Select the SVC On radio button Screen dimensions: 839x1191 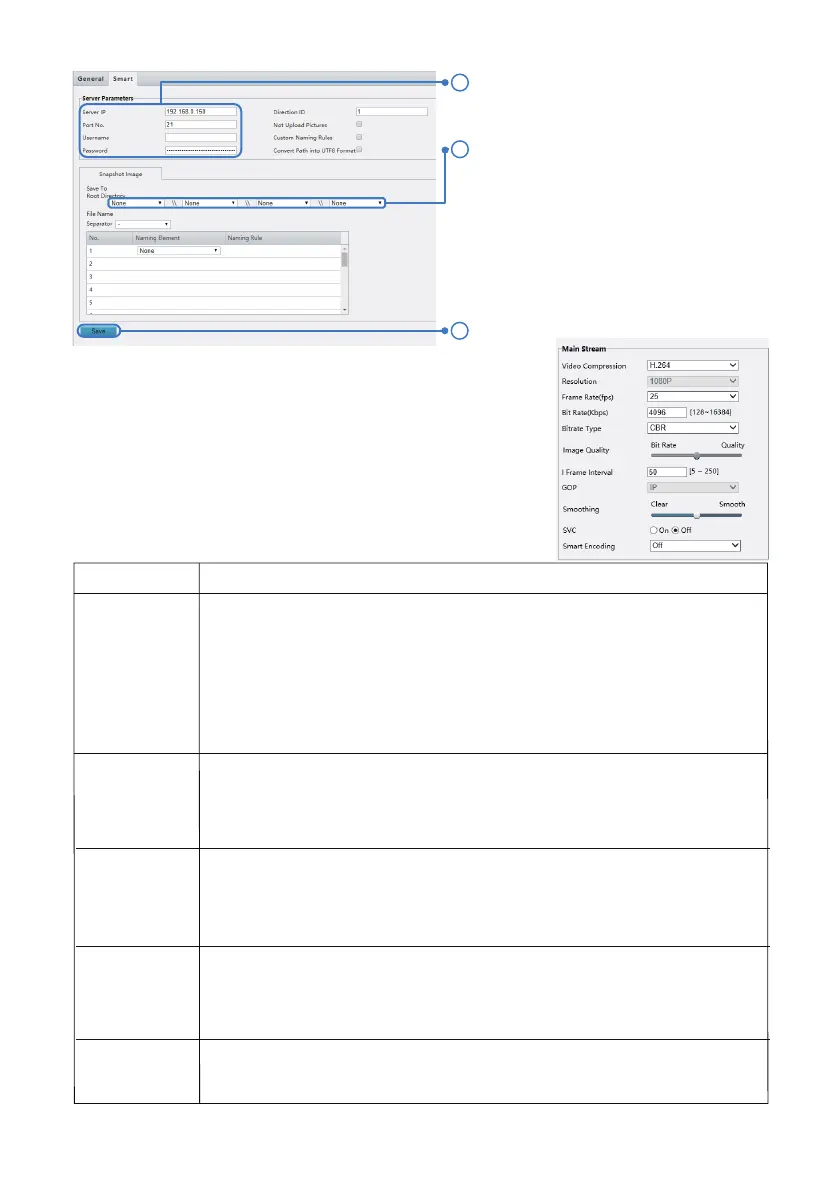[653, 530]
